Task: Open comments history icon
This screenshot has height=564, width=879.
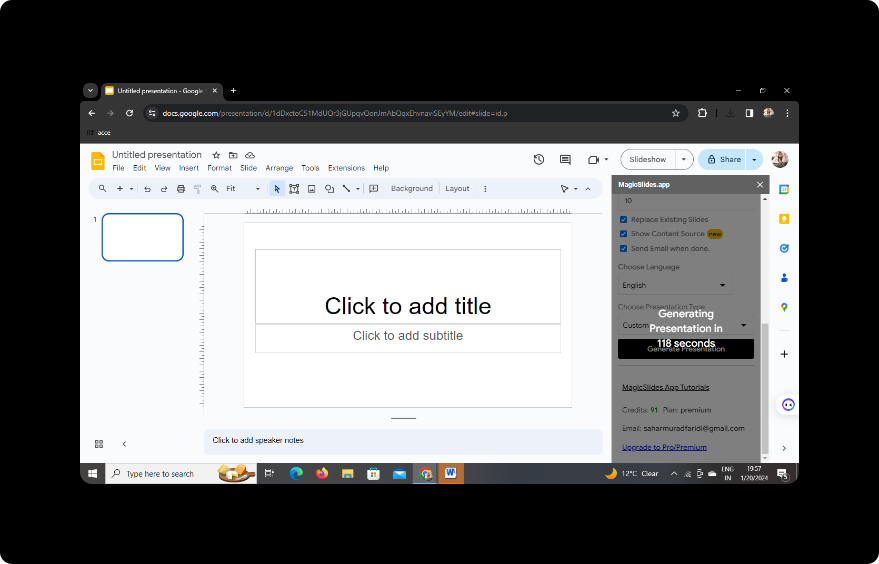Action: [565, 160]
